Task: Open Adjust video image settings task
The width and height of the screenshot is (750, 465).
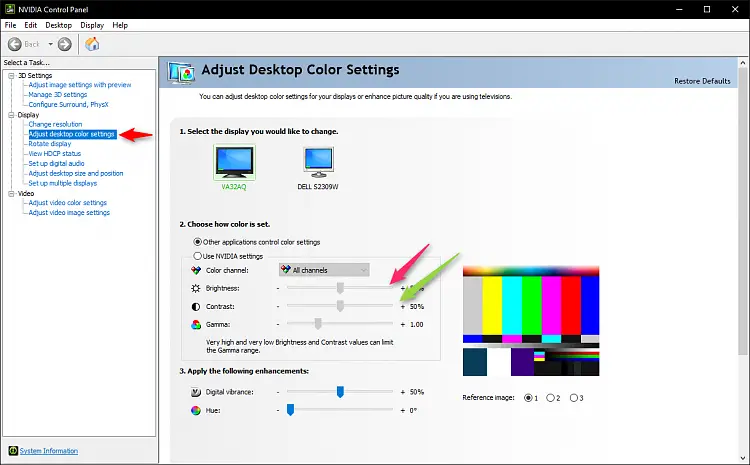Action: pos(69,213)
